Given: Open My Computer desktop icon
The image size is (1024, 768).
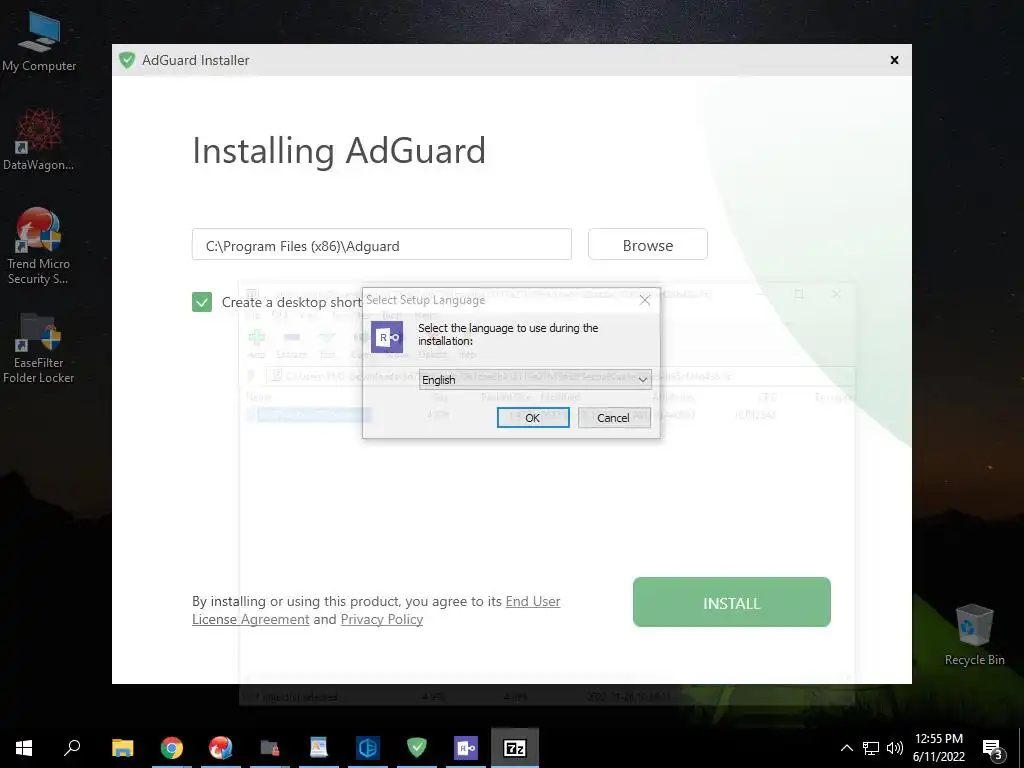Looking at the screenshot, I should [39, 40].
